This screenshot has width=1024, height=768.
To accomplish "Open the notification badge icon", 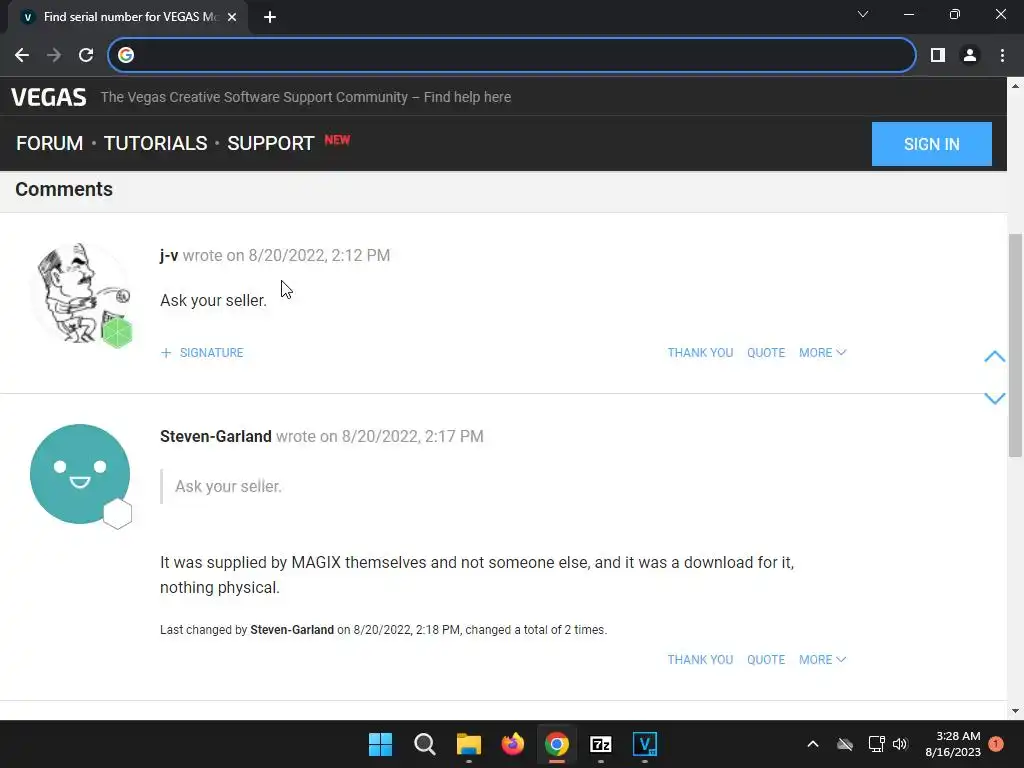I will point(996,744).
